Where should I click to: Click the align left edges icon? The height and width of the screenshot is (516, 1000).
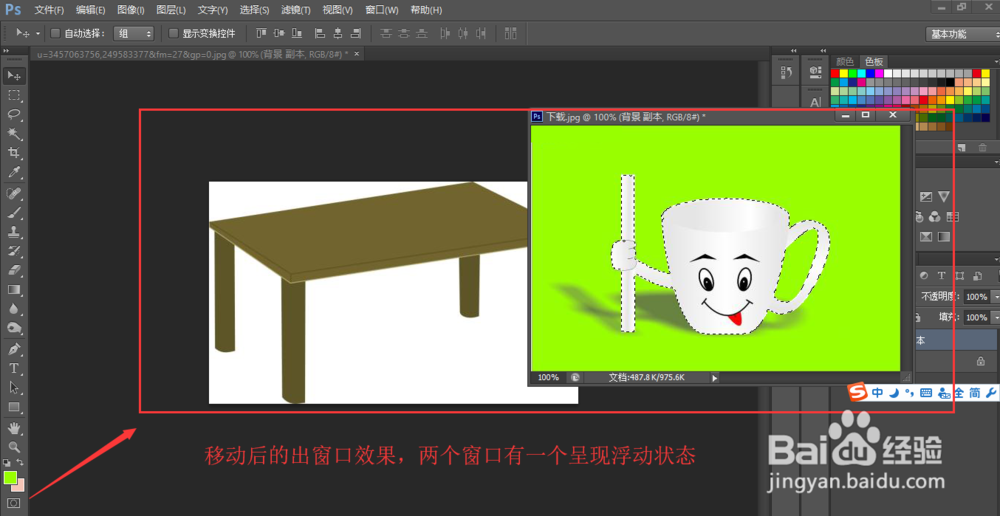click(x=320, y=33)
